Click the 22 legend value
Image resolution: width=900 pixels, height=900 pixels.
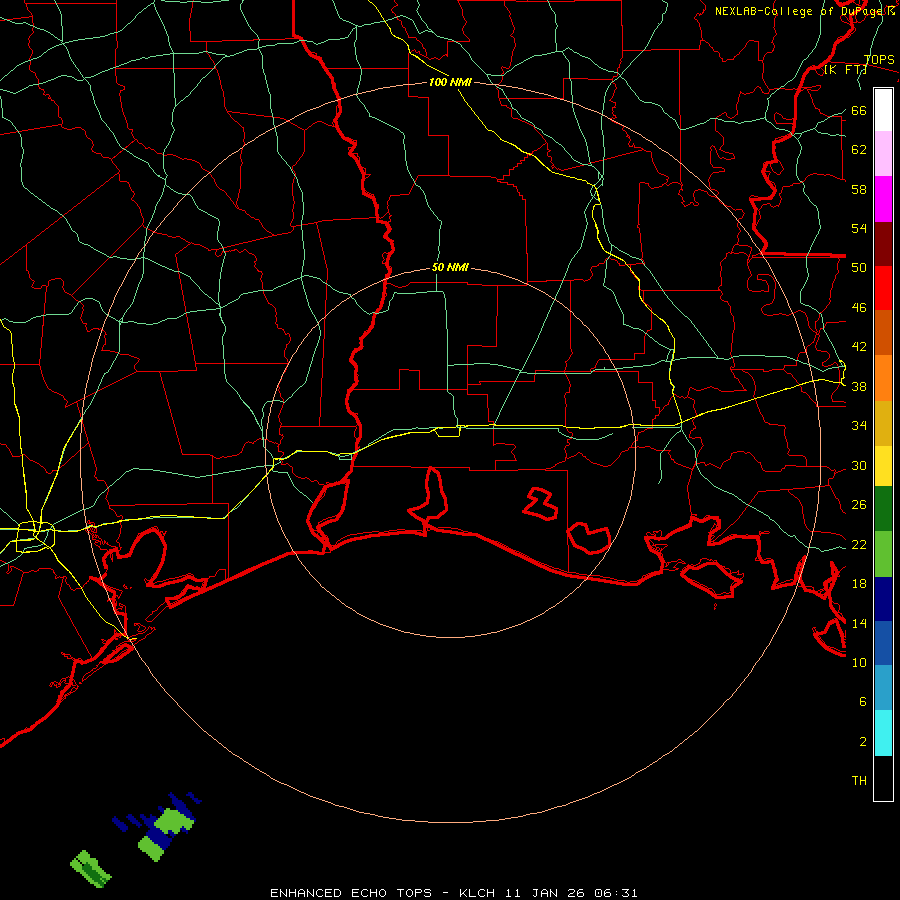pos(859,544)
